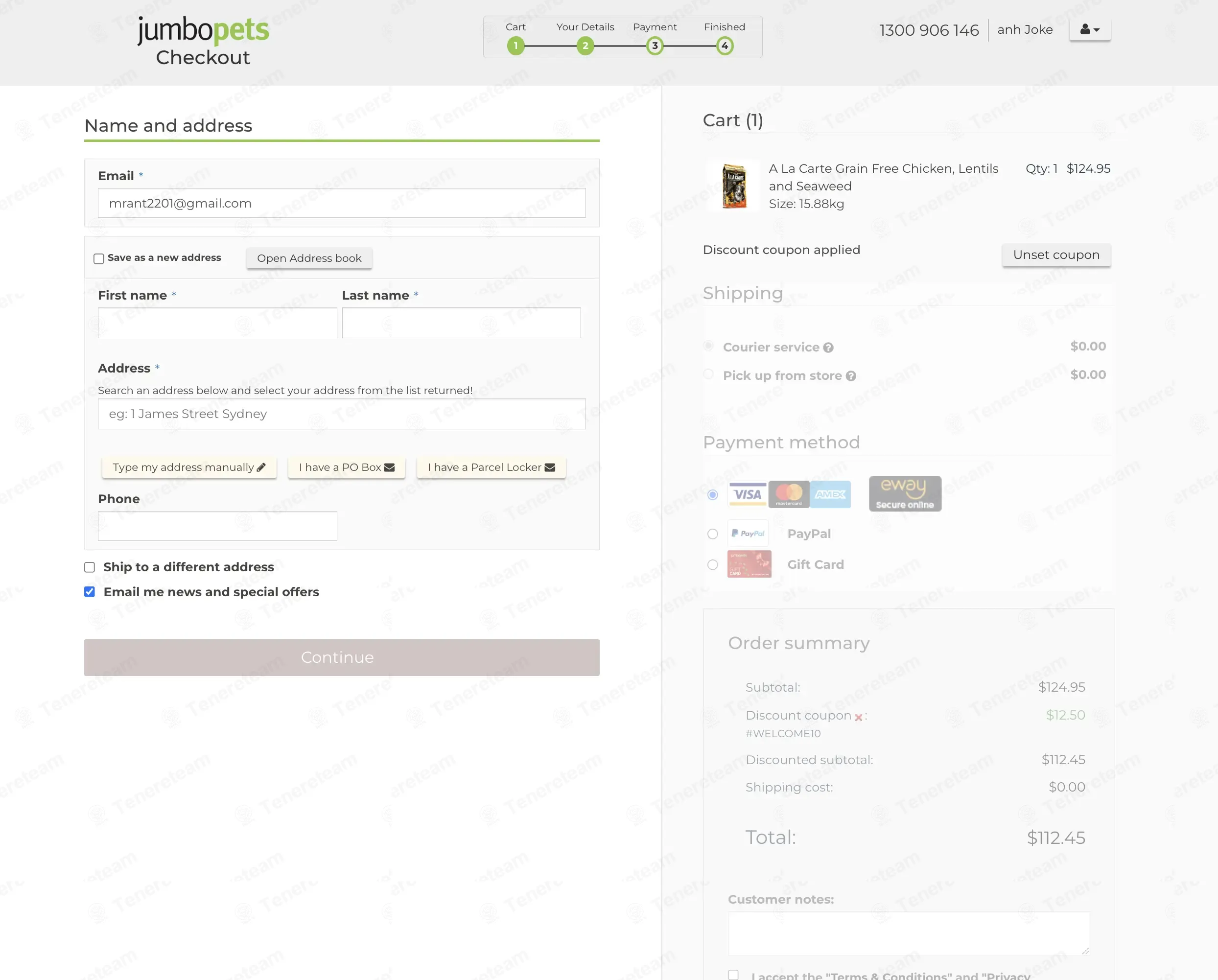The width and height of the screenshot is (1218, 980).
Task: Click the $12.50 discount amount
Action: [x=1065, y=715]
